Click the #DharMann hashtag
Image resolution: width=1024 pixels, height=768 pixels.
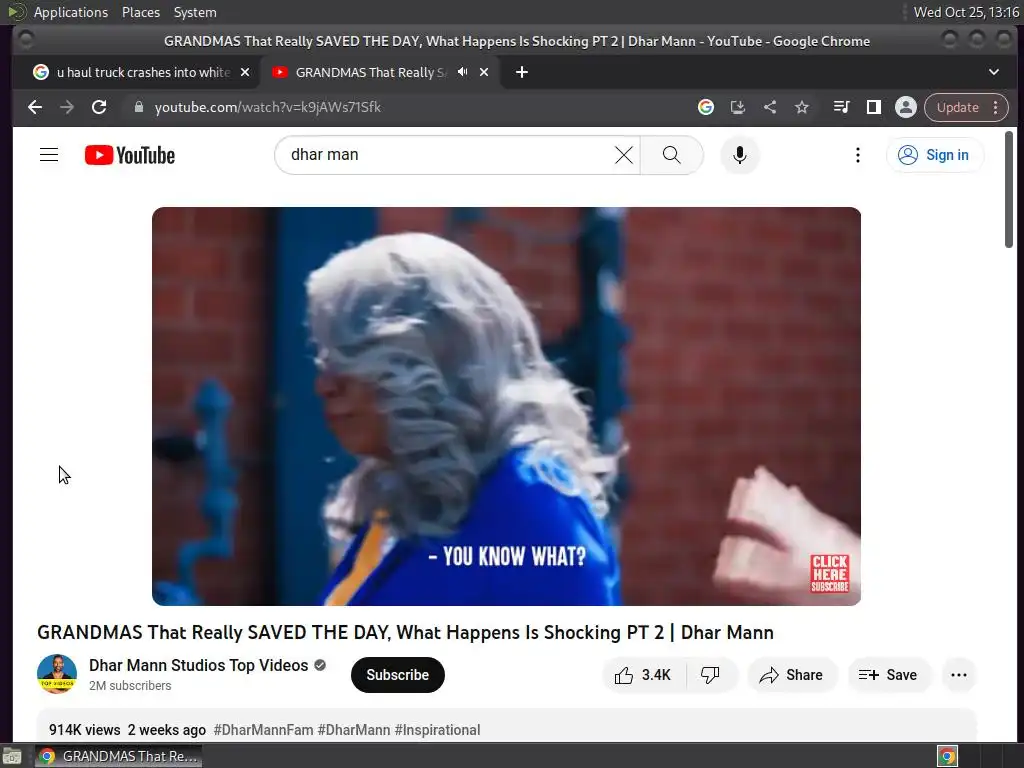(x=353, y=729)
